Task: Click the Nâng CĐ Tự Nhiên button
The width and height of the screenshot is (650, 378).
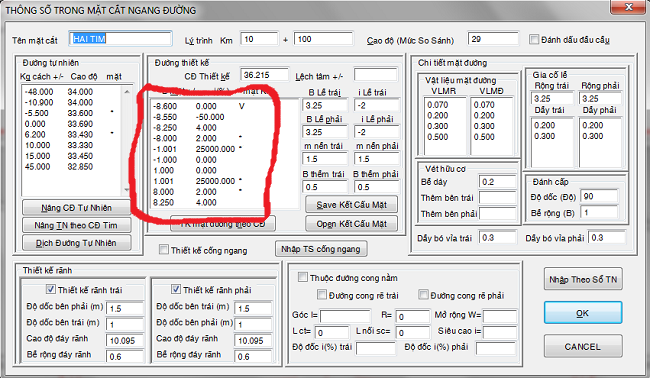Action: [x=77, y=208]
